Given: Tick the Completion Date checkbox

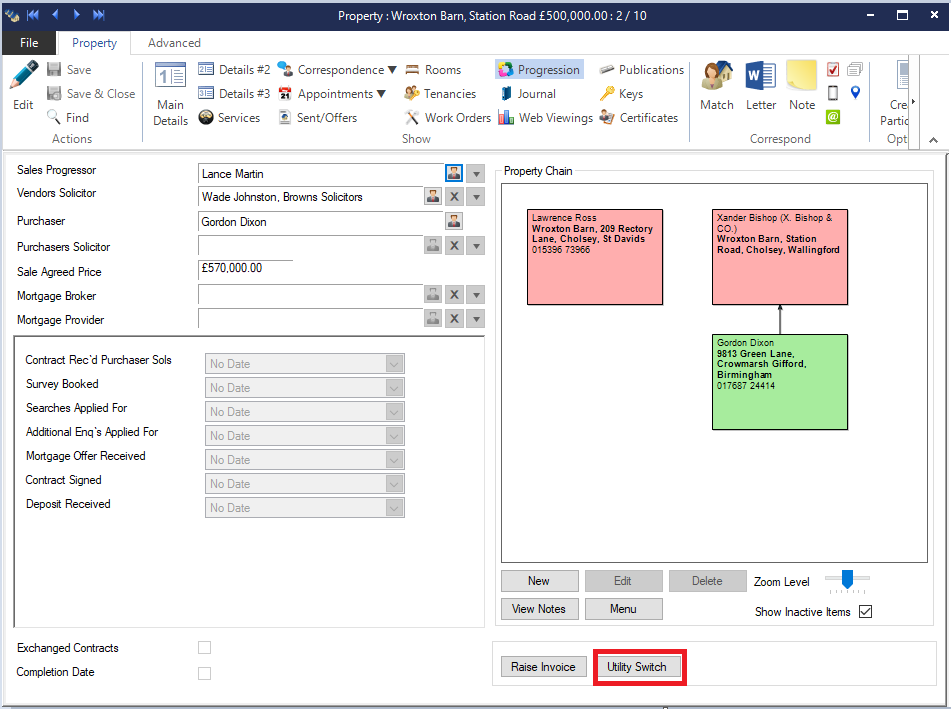Looking at the screenshot, I should tap(204, 673).
